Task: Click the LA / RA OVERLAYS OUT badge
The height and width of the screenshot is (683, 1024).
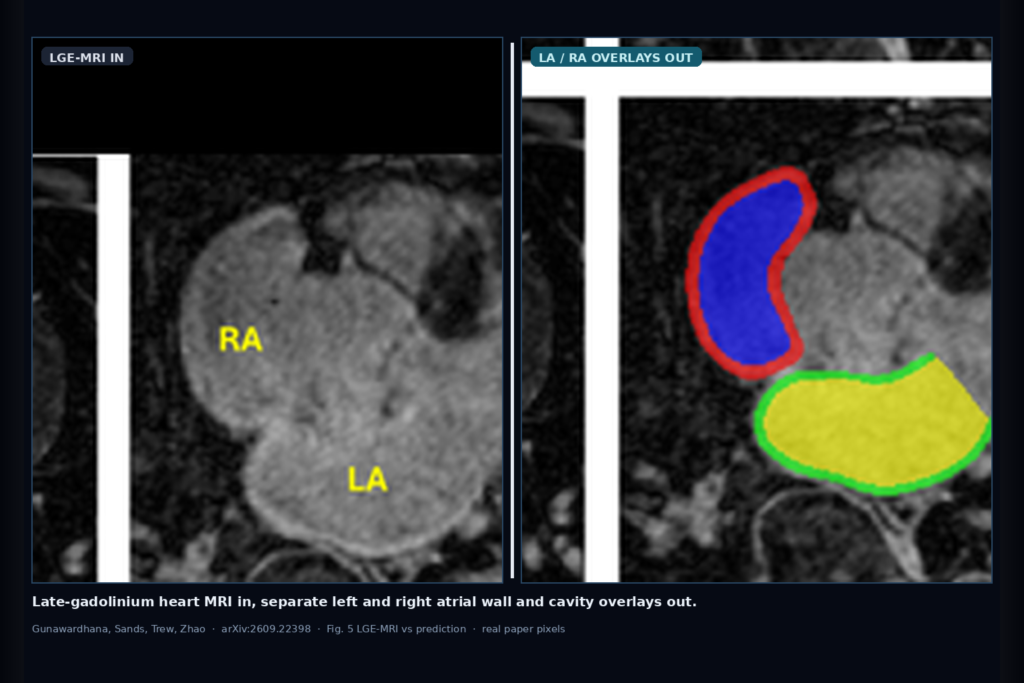Action: coord(616,57)
